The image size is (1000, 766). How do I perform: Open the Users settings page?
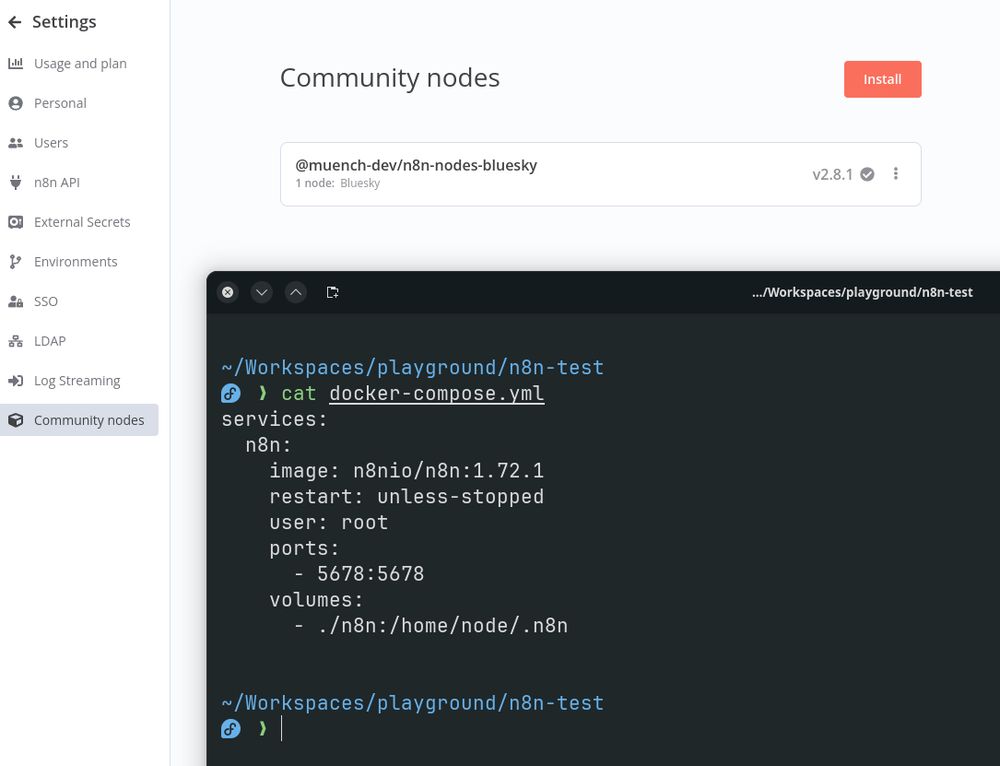79,143
